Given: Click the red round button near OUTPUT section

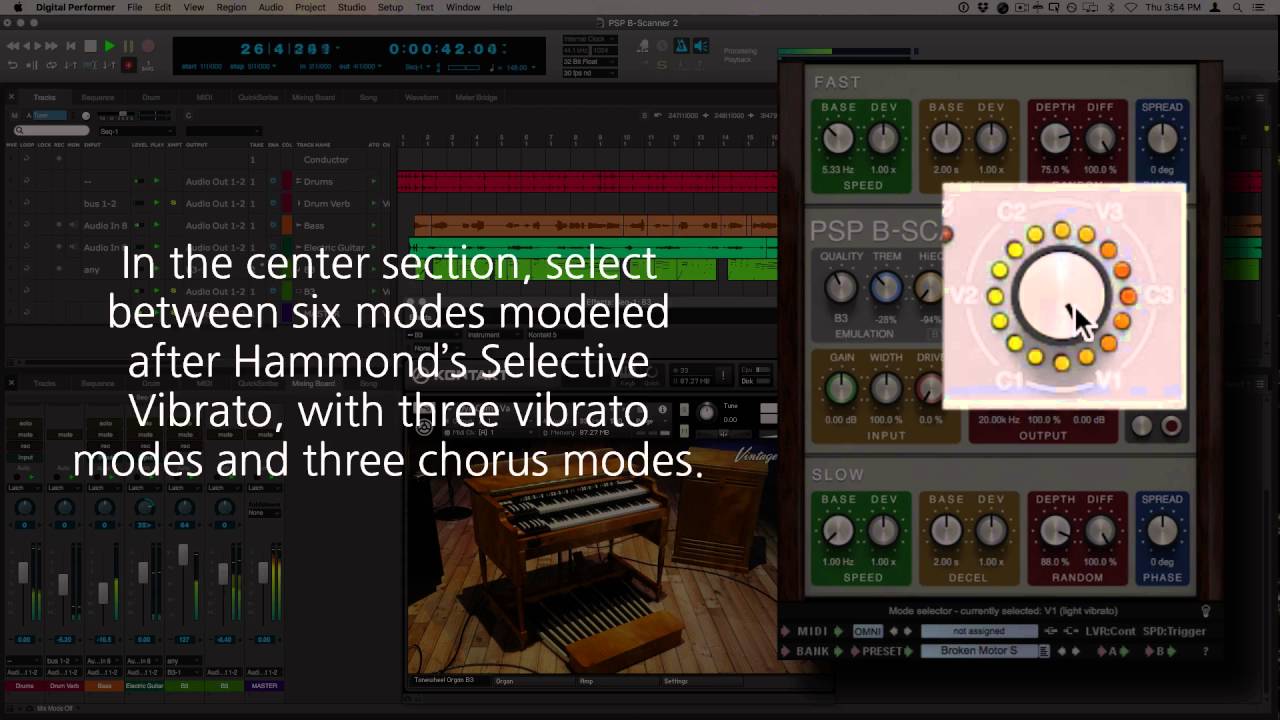Looking at the screenshot, I should pyautogui.click(x=1171, y=427).
